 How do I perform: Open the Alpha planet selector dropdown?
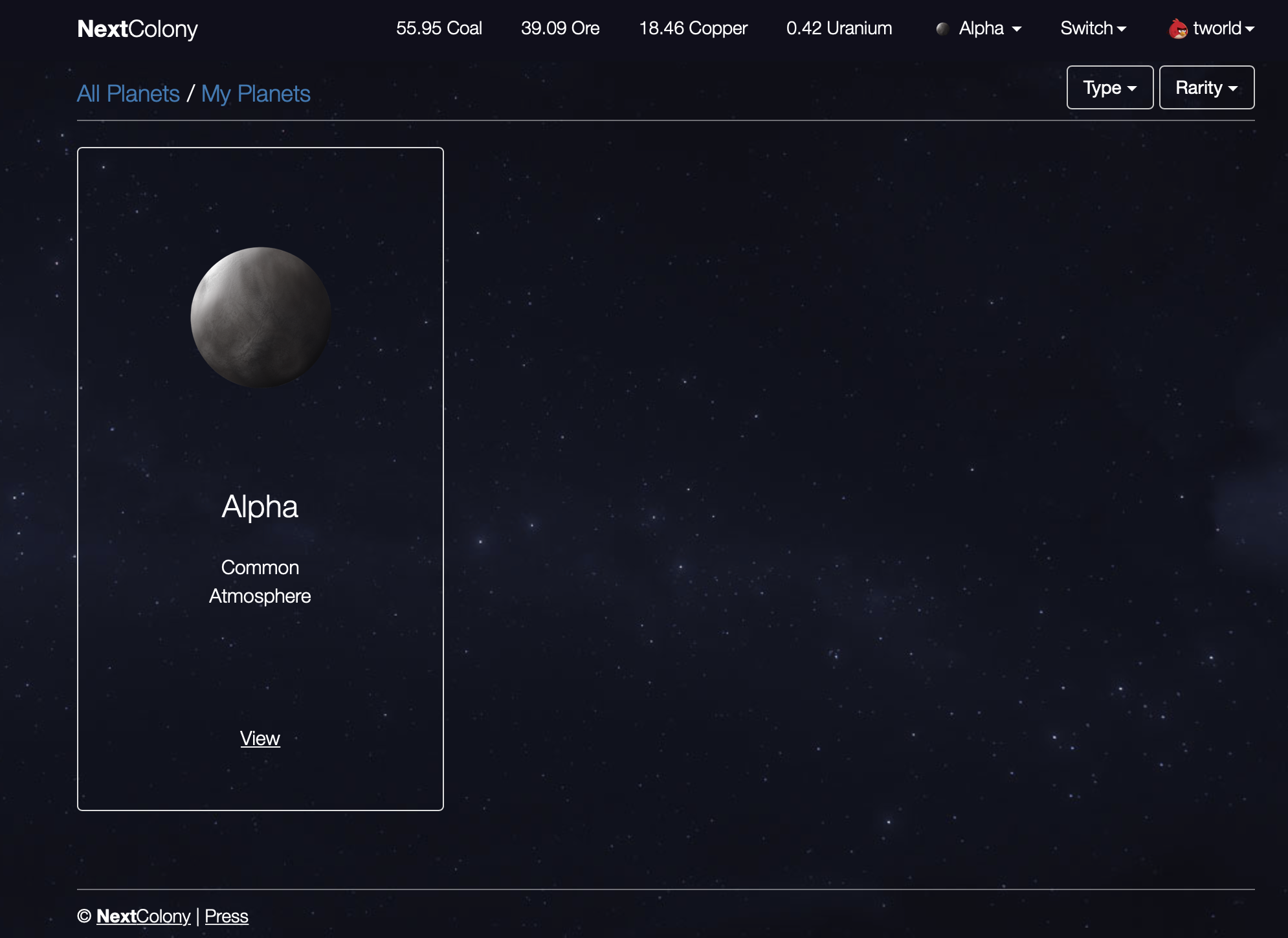pyautogui.click(x=979, y=28)
